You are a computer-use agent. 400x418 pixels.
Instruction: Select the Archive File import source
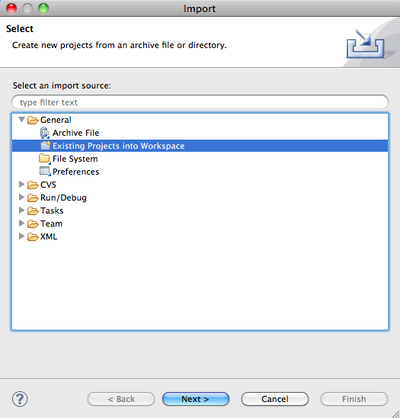76,133
